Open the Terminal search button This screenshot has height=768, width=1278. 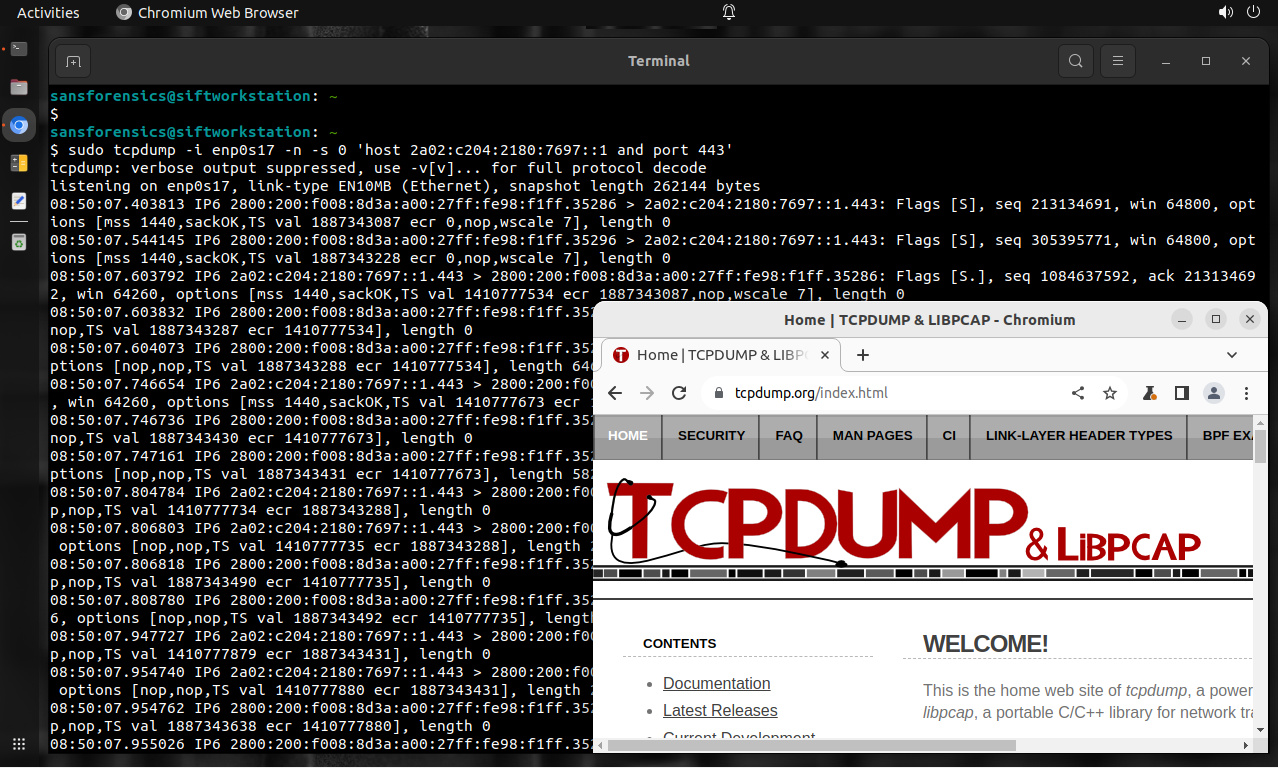click(1075, 61)
